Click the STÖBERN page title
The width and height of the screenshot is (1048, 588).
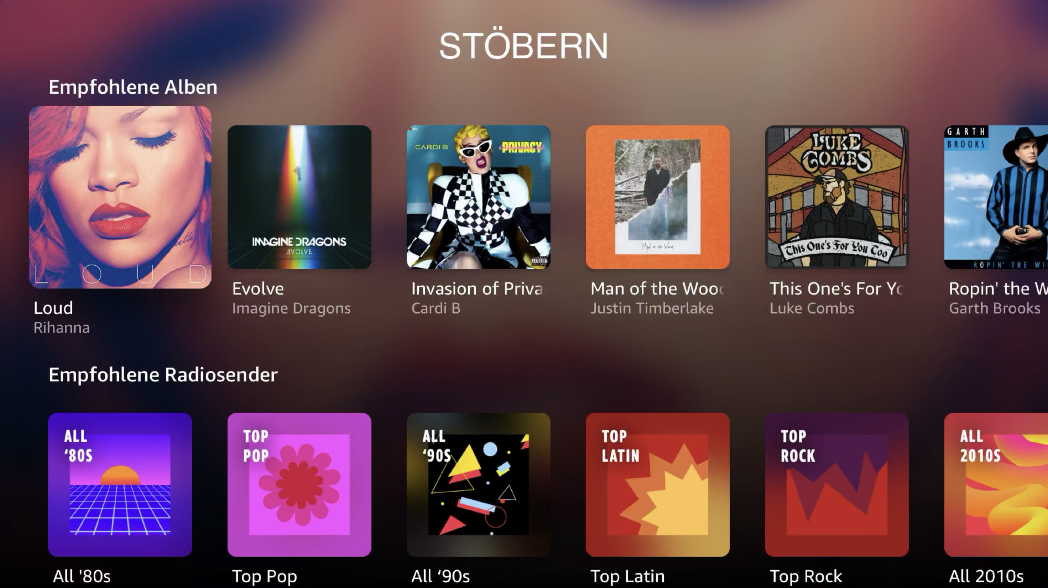pyautogui.click(x=523, y=46)
